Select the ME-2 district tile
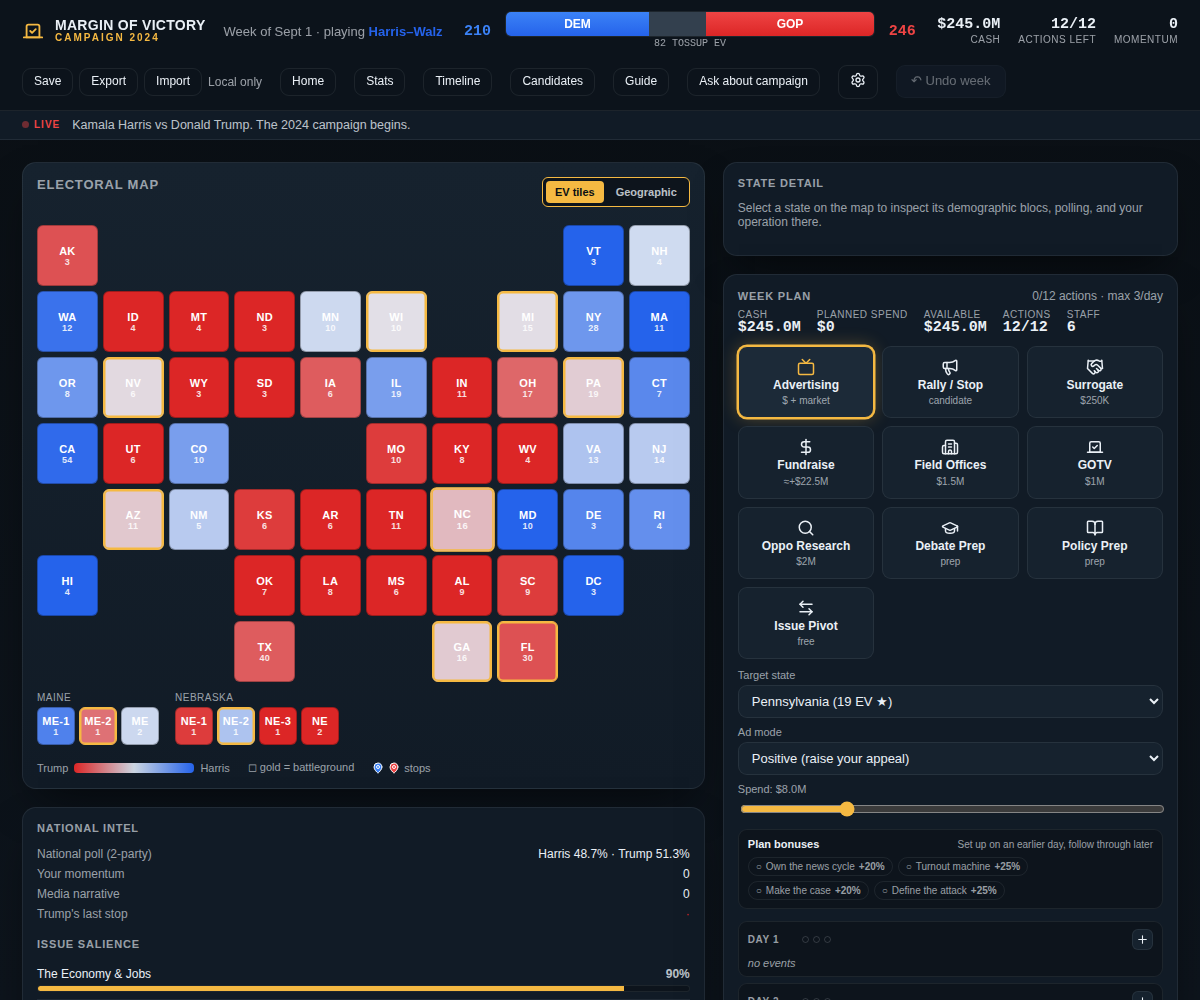1200x1000 pixels. 98,726
